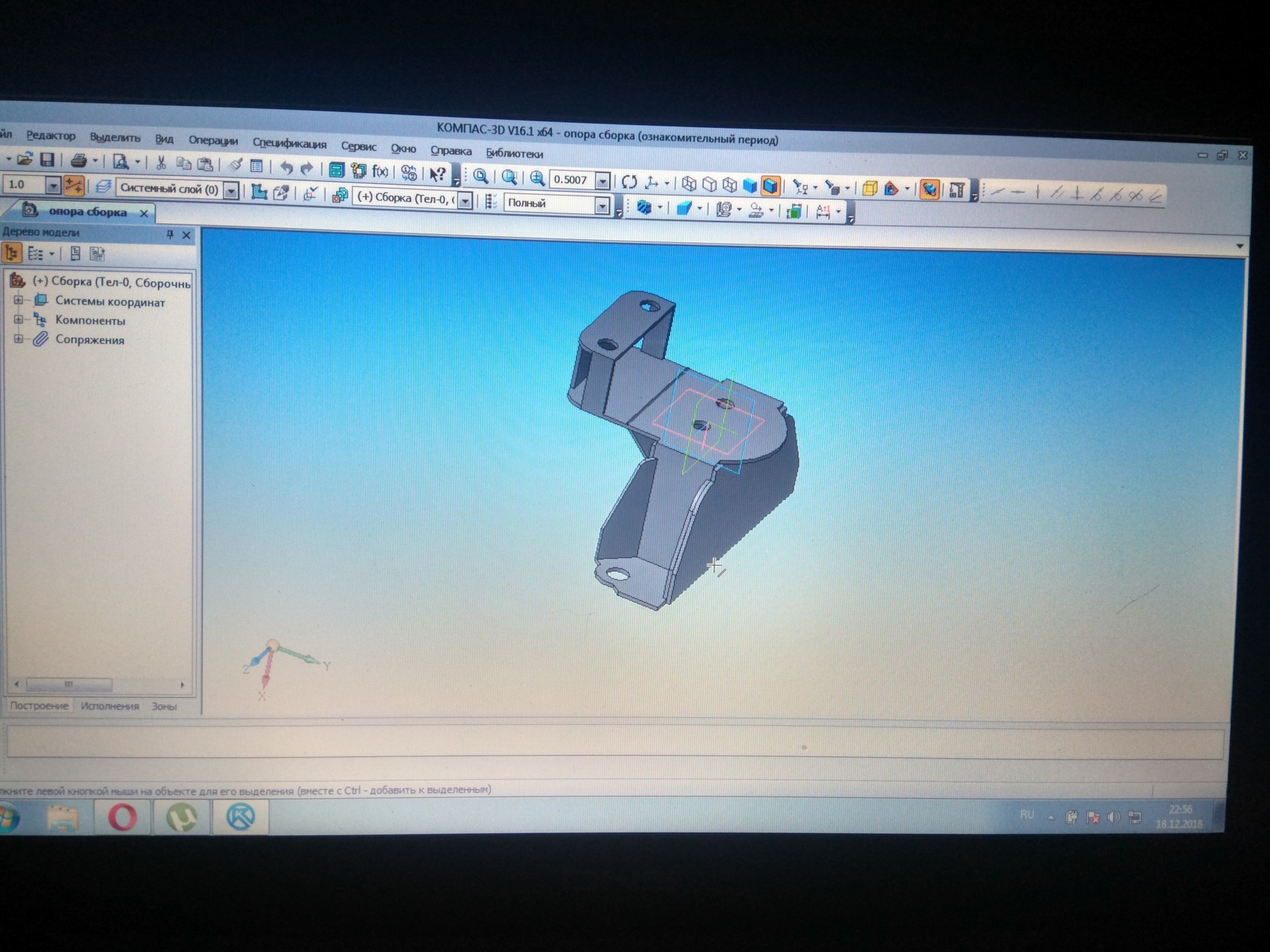Click the Print icon
Viewport: 1270px width, 952px height.
(79, 161)
